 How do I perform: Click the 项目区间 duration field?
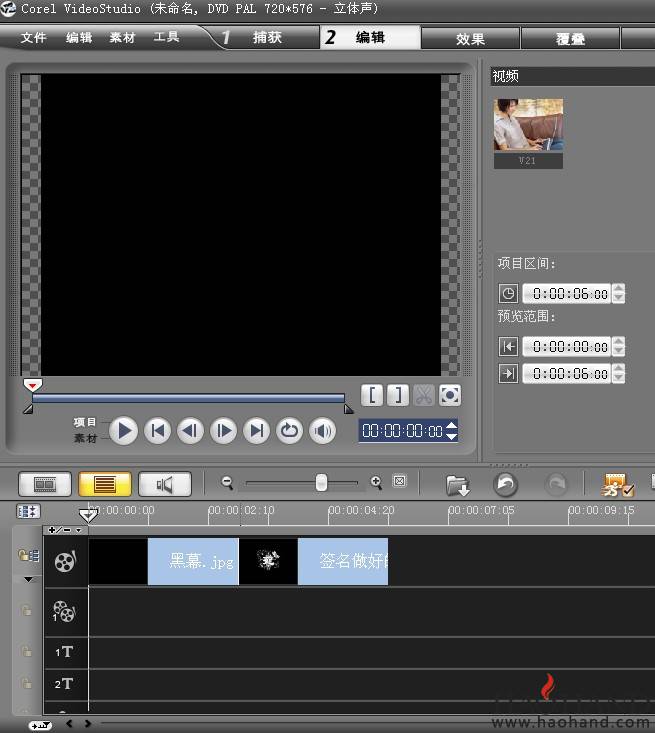point(567,294)
